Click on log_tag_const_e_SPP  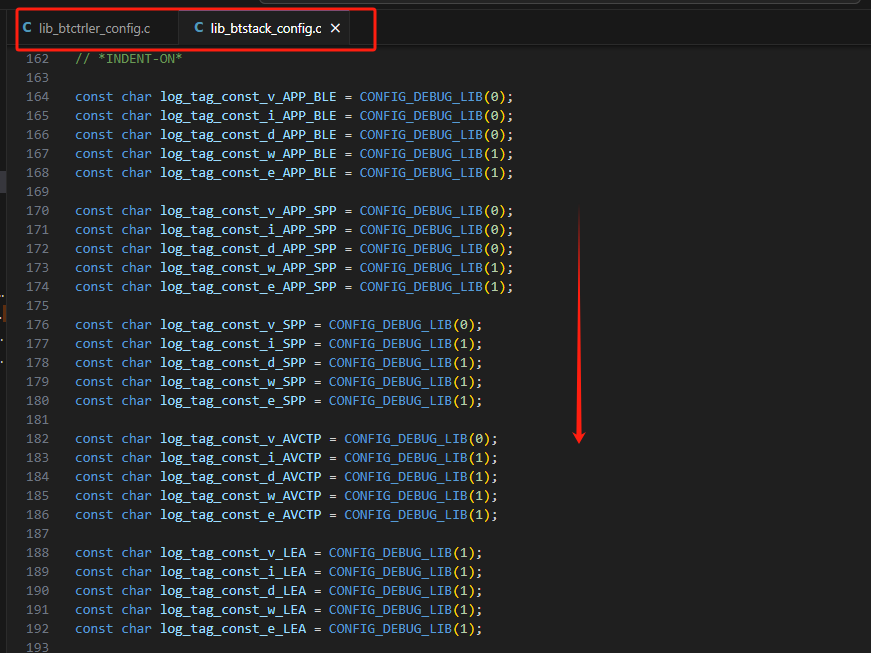(x=233, y=401)
